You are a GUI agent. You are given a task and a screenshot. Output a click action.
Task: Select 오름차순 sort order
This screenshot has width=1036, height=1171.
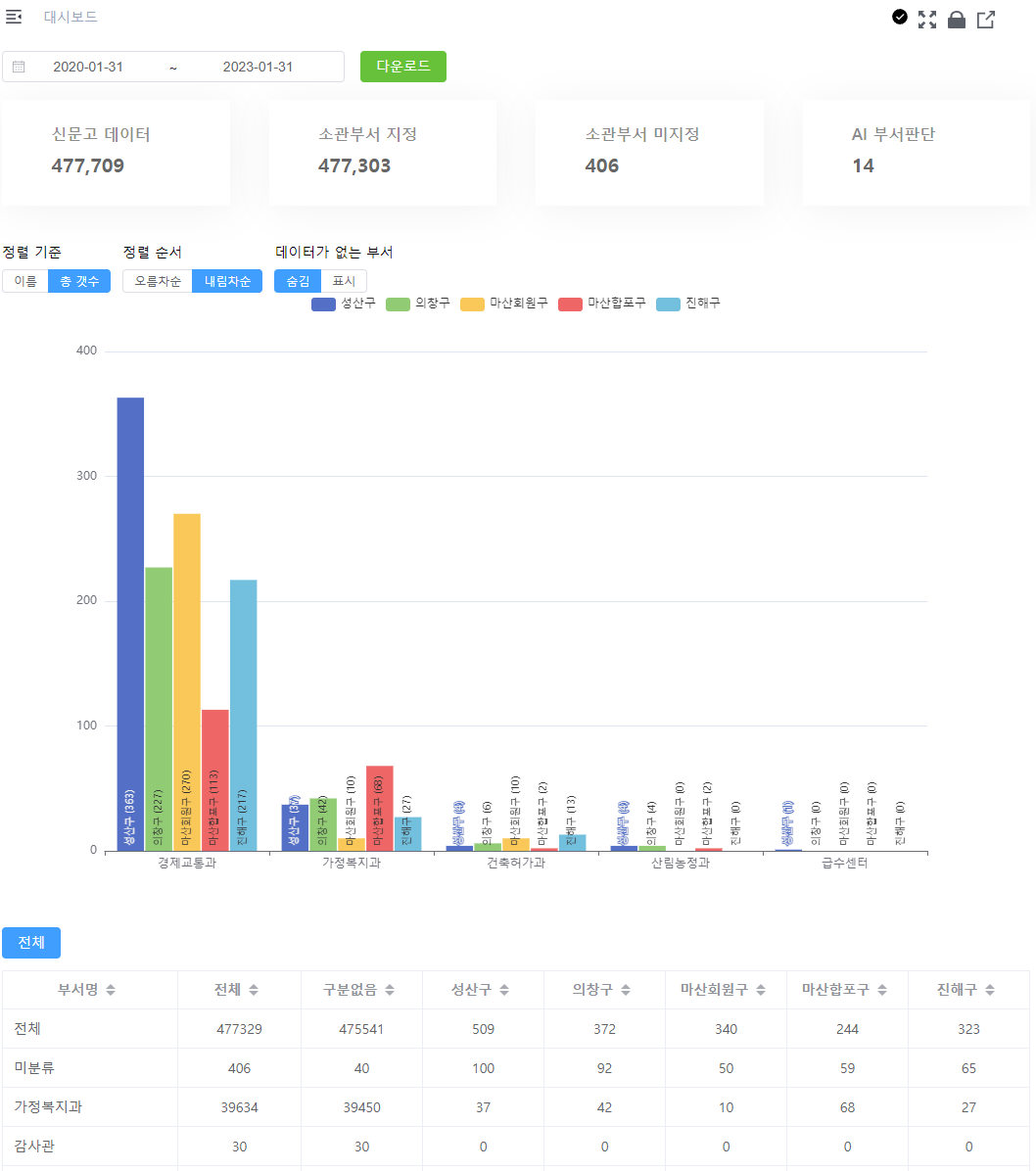point(158,281)
